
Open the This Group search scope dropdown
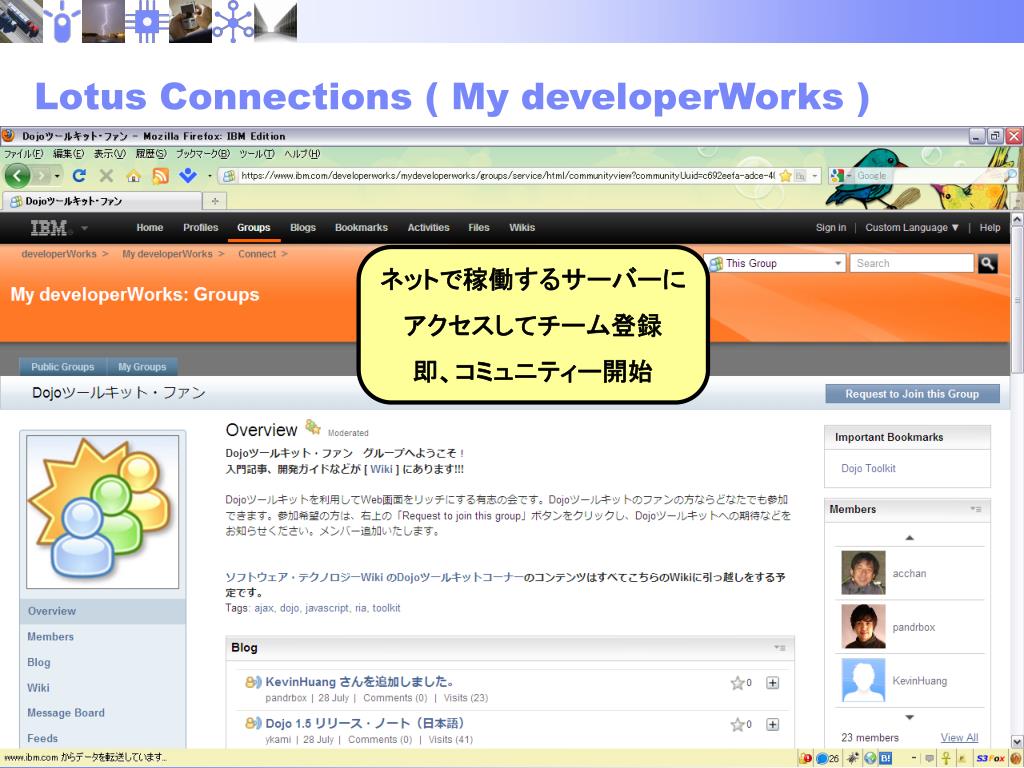pyautogui.click(x=775, y=263)
